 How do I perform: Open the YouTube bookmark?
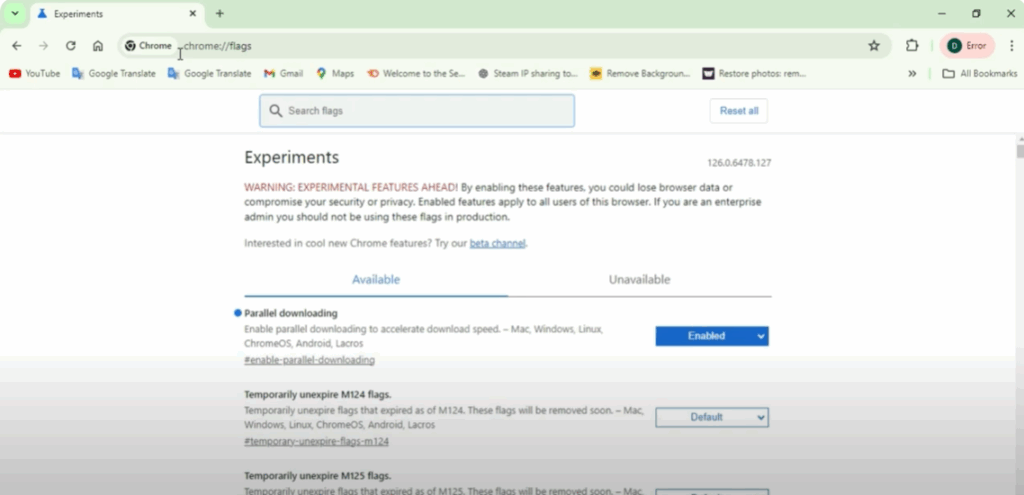coord(35,73)
